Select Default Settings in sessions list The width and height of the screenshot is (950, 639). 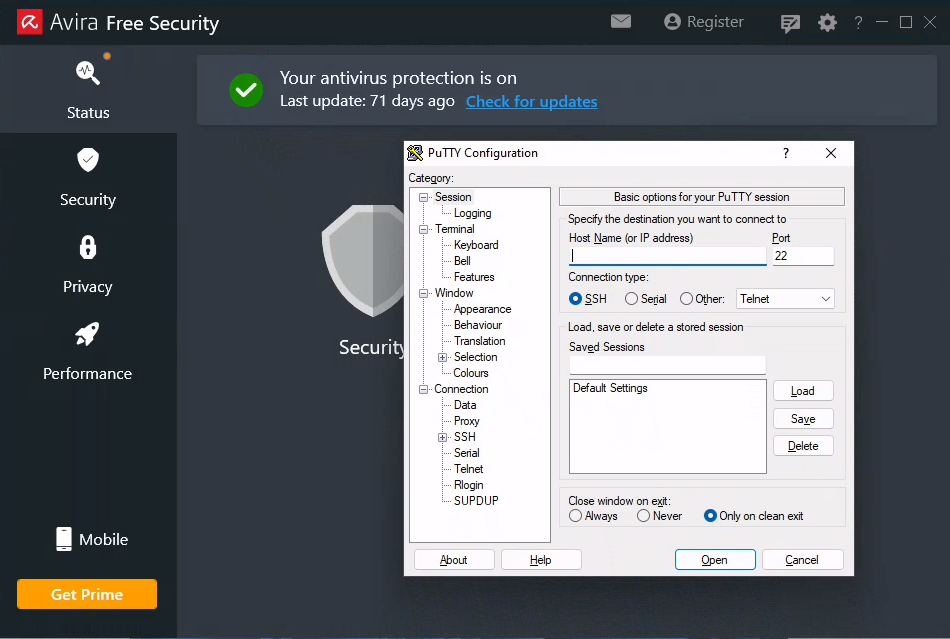[610, 388]
